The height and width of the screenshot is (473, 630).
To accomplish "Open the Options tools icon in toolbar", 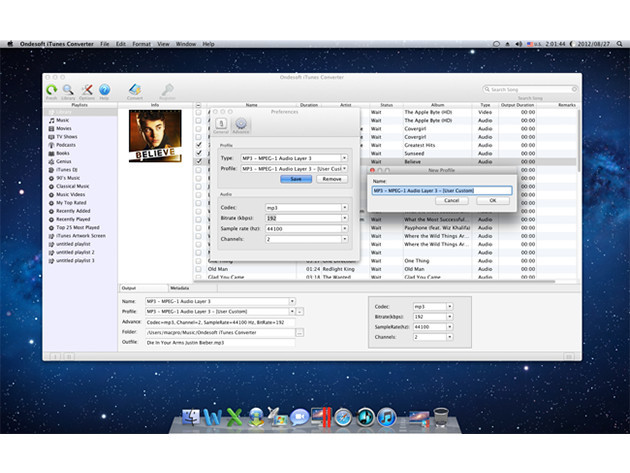I will (87, 90).
